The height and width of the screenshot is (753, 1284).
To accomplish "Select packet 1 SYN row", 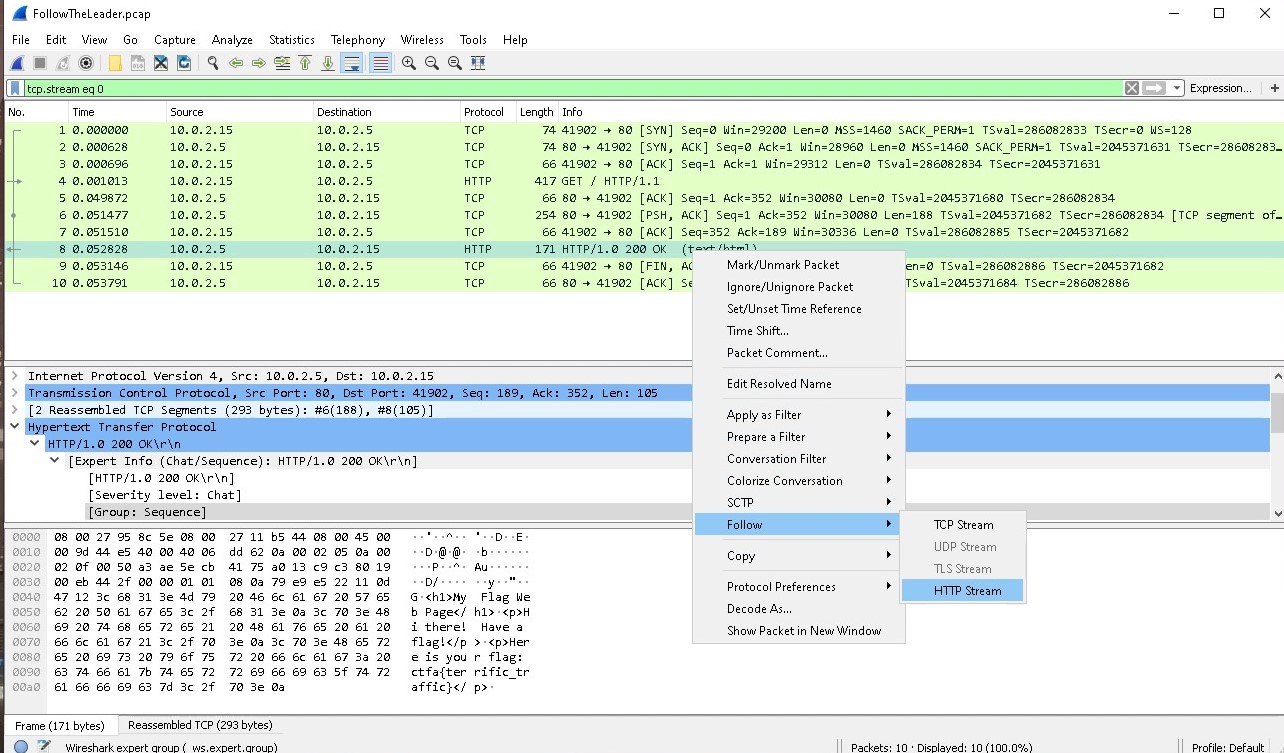I will 644,130.
